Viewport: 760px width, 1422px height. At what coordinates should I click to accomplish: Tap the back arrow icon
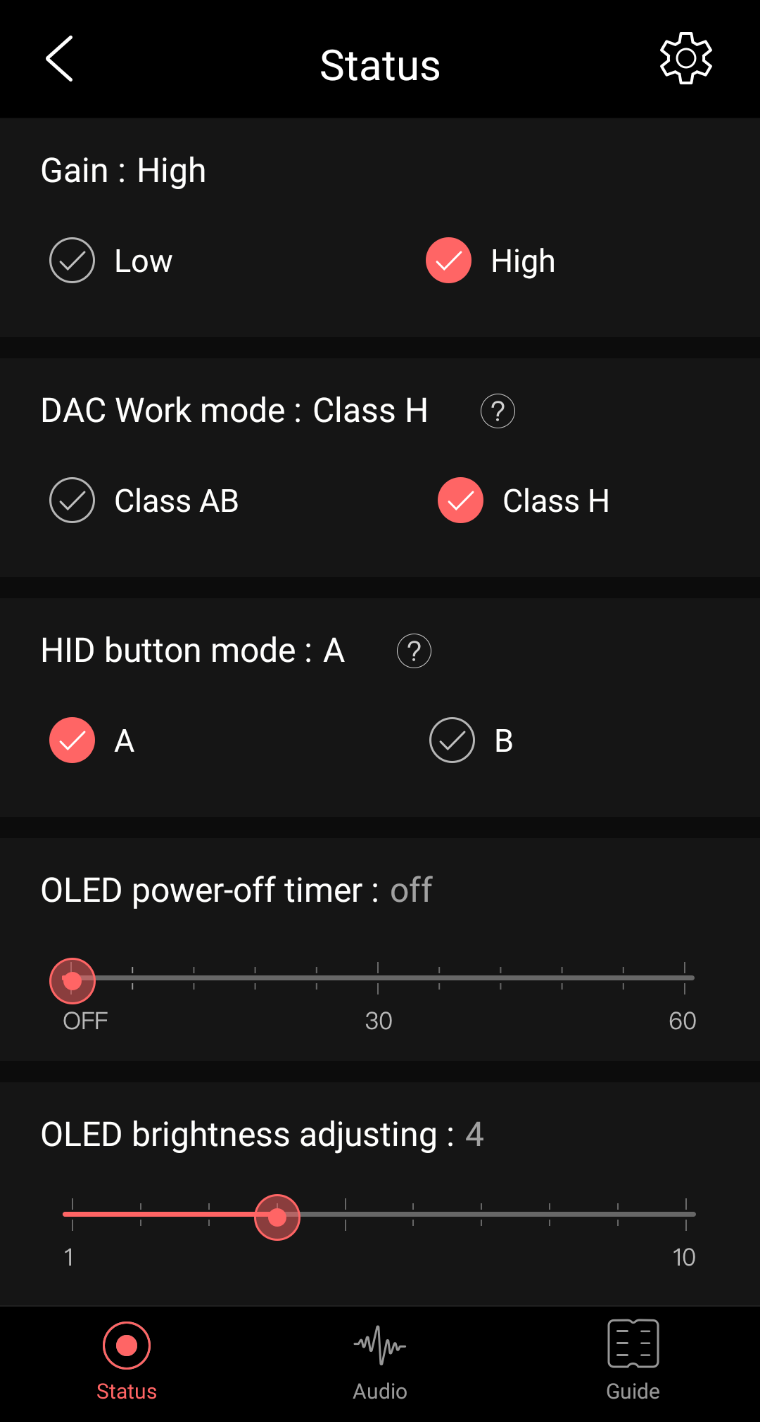pyautogui.click(x=60, y=60)
